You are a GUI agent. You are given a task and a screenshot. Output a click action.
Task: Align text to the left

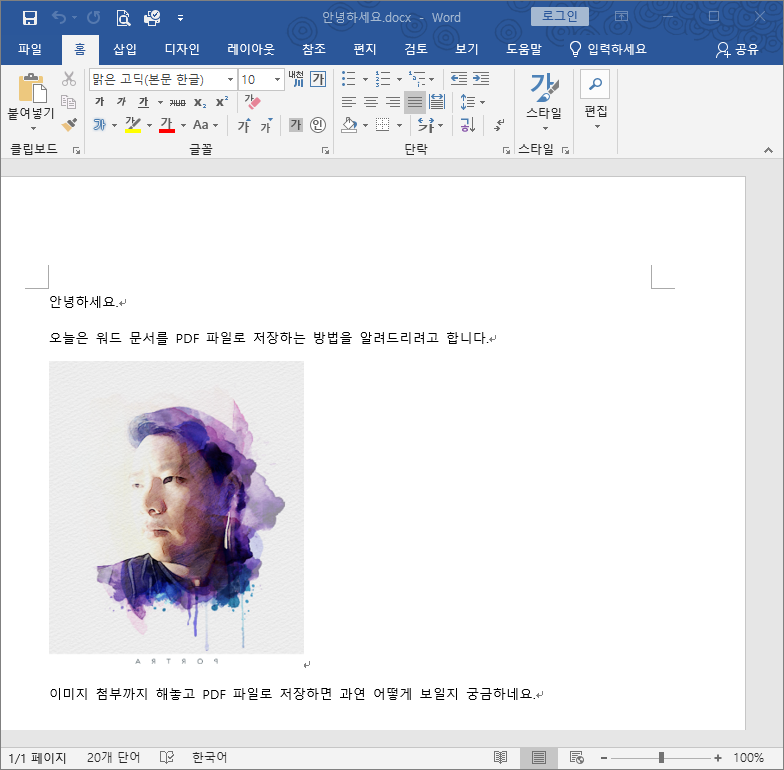point(348,102)
